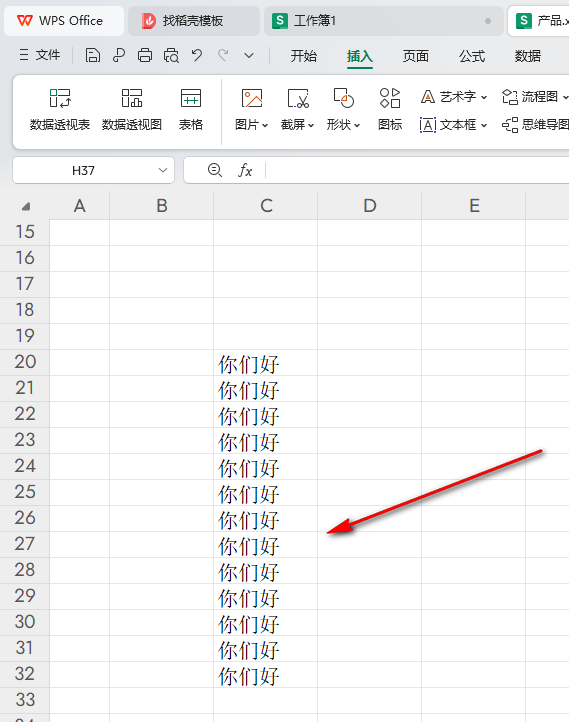Open the 图标 icon library
The height and width of the screenshot is (722, 569).
(390, 111)
